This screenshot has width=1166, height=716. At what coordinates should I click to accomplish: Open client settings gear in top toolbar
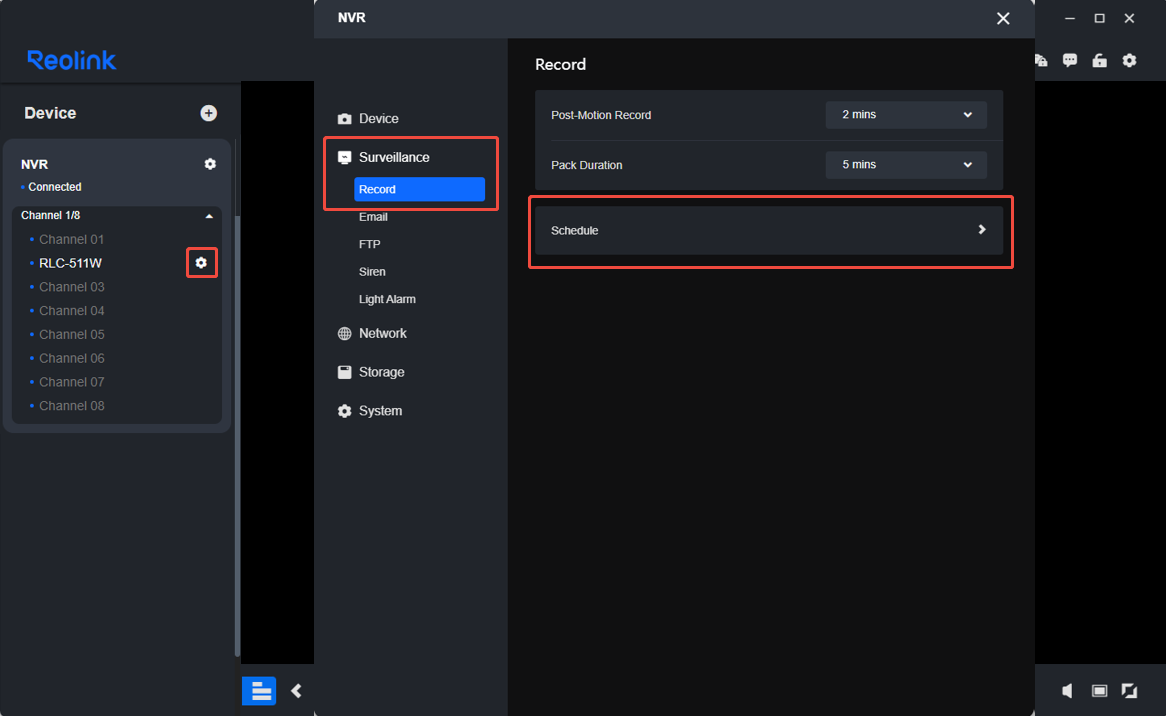click(1129, 60)
